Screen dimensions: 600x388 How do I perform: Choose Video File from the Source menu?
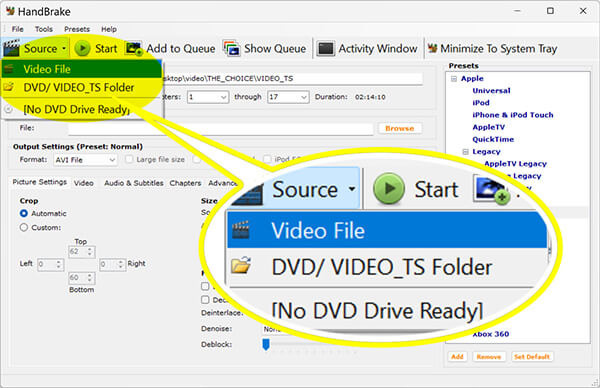click(82, 69)
